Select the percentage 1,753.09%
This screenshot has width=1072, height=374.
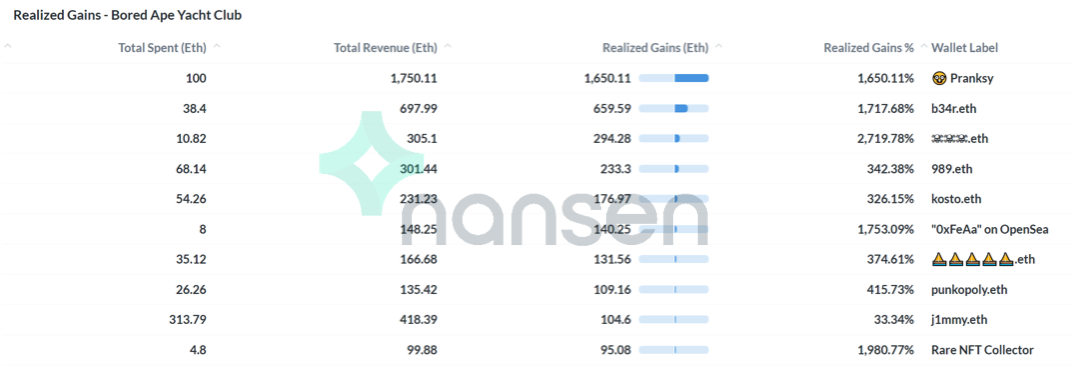pos(885,229)
